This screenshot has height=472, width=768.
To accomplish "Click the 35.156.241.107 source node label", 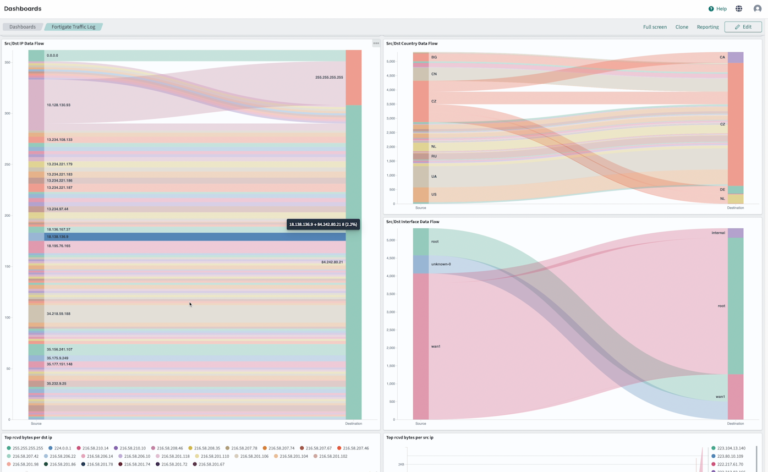I will (x=59, y=349).
